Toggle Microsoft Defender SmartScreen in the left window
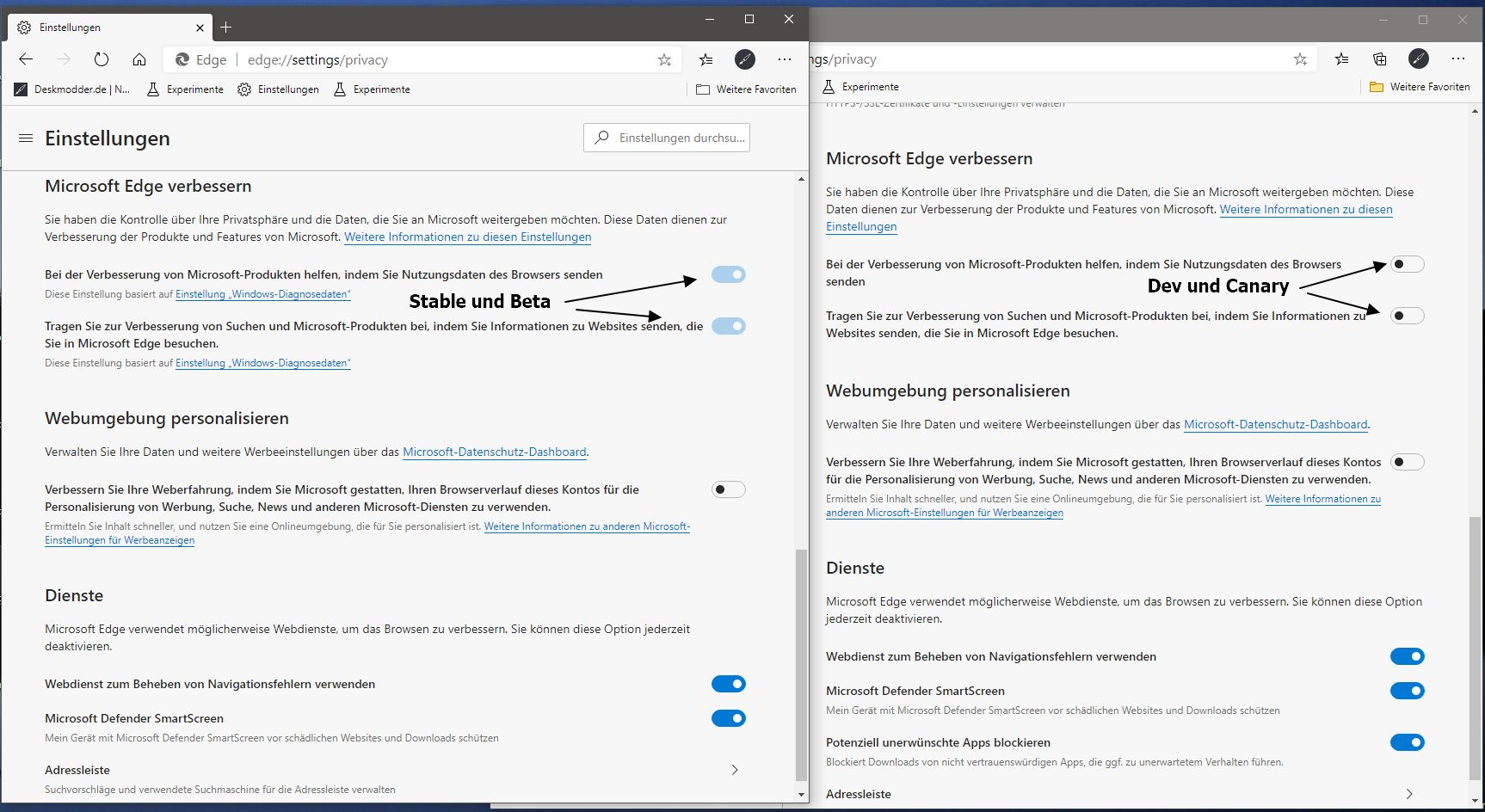This screenshot has width=1485, height=812. coord(729,718)
